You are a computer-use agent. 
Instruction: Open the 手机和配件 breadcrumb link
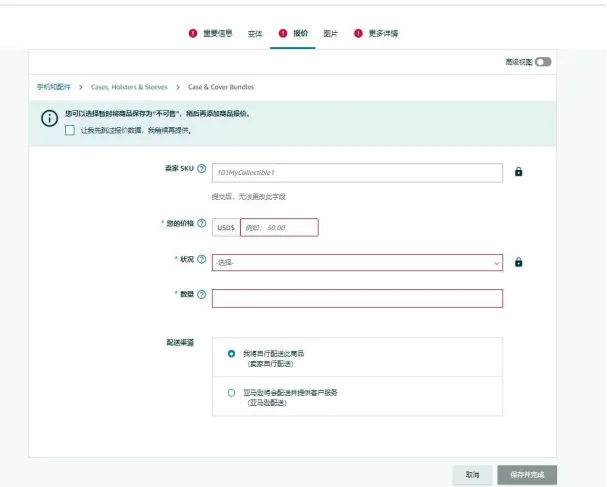tap(54, 87)
